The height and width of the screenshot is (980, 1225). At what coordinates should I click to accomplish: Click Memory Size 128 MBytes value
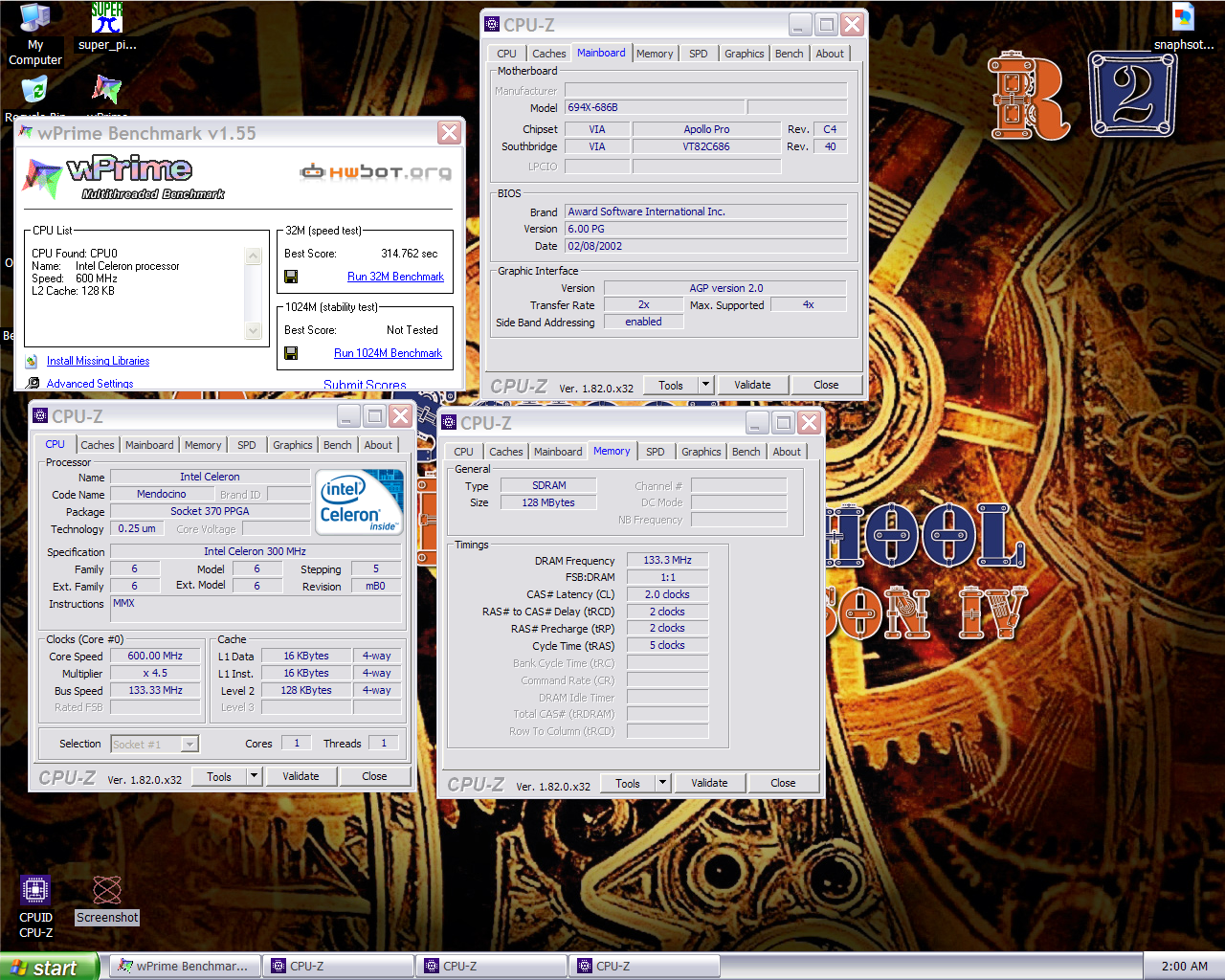[x=548, y=502]
